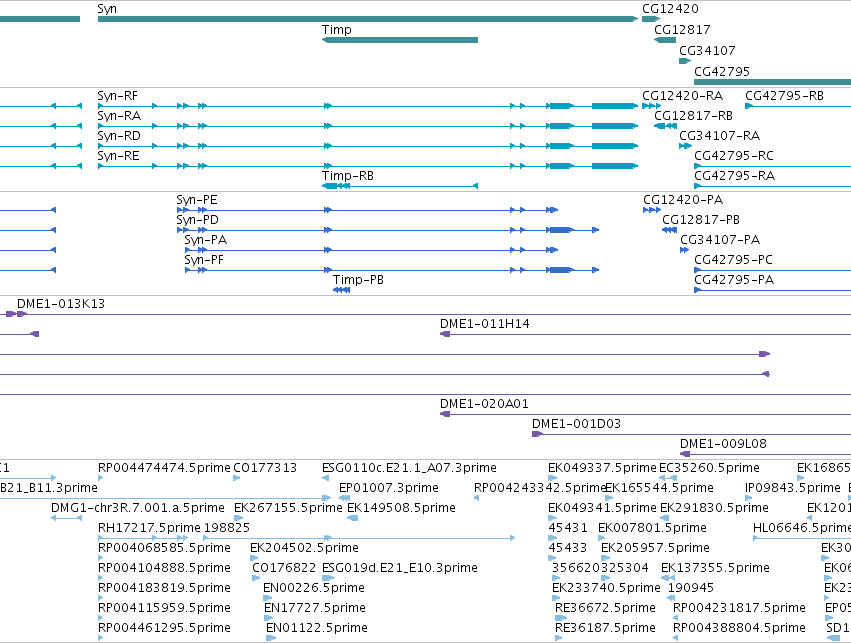Click the EP01007.3prime EST label
The image size is (851, 643).
click(x=389, y=488)
